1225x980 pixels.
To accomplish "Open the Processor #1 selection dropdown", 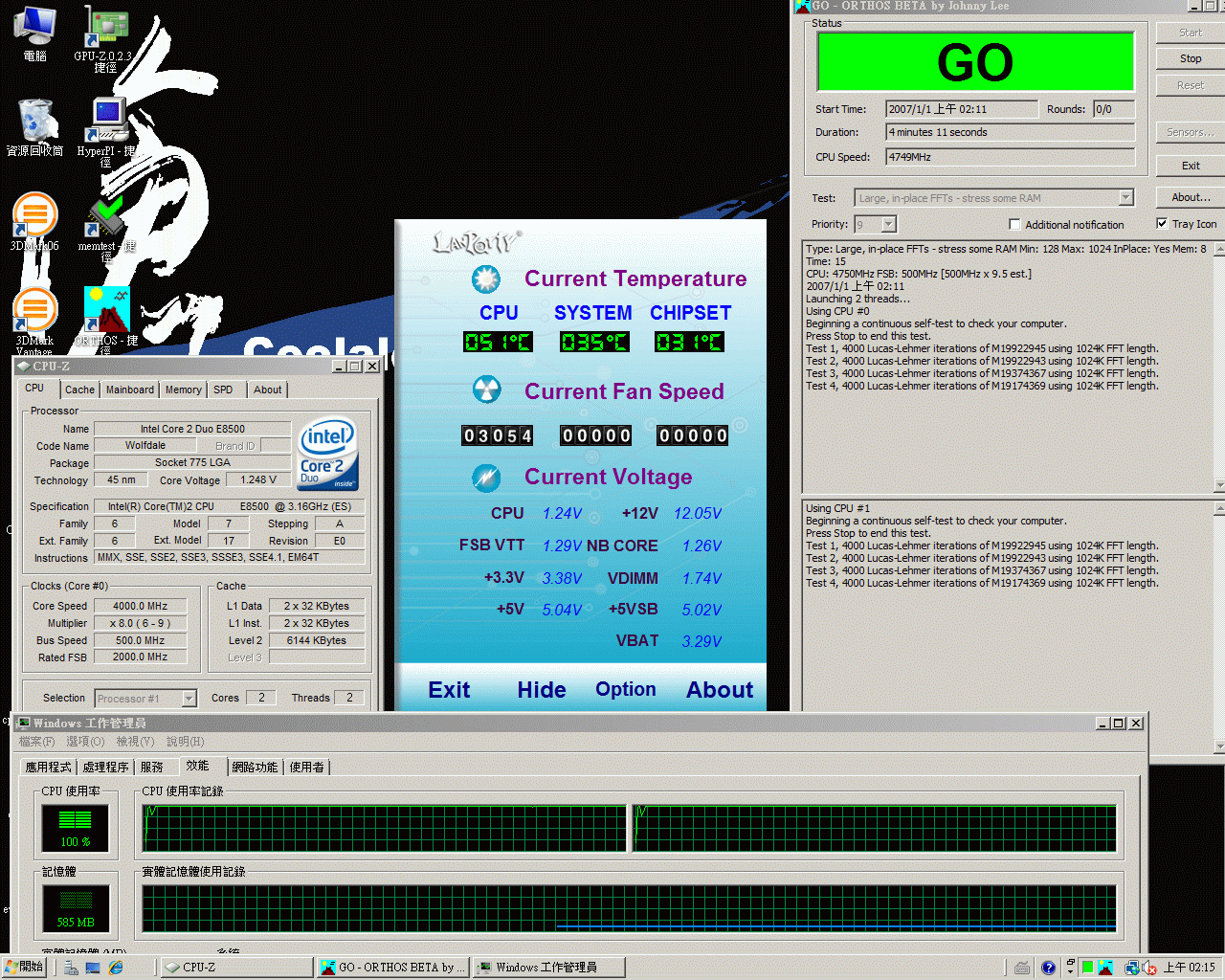I will pos(189,699).
